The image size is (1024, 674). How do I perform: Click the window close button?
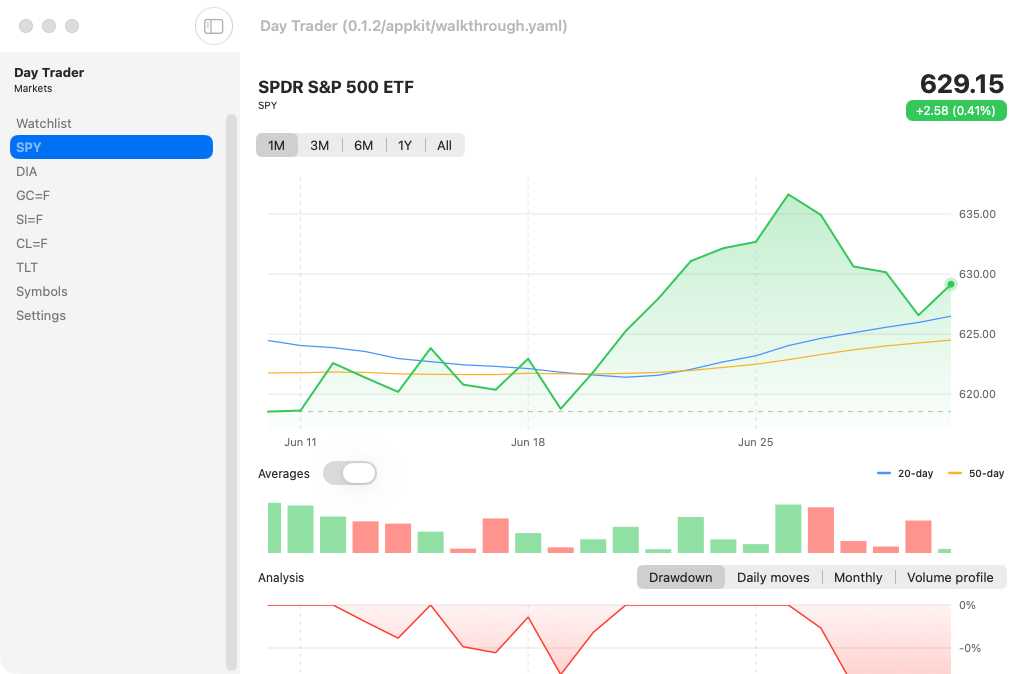click(x=26, y=26)
